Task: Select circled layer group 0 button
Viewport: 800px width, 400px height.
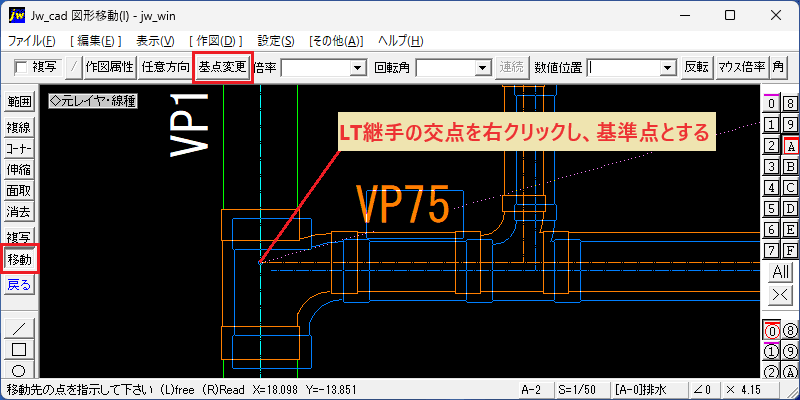Action: [x=772, y=331]
